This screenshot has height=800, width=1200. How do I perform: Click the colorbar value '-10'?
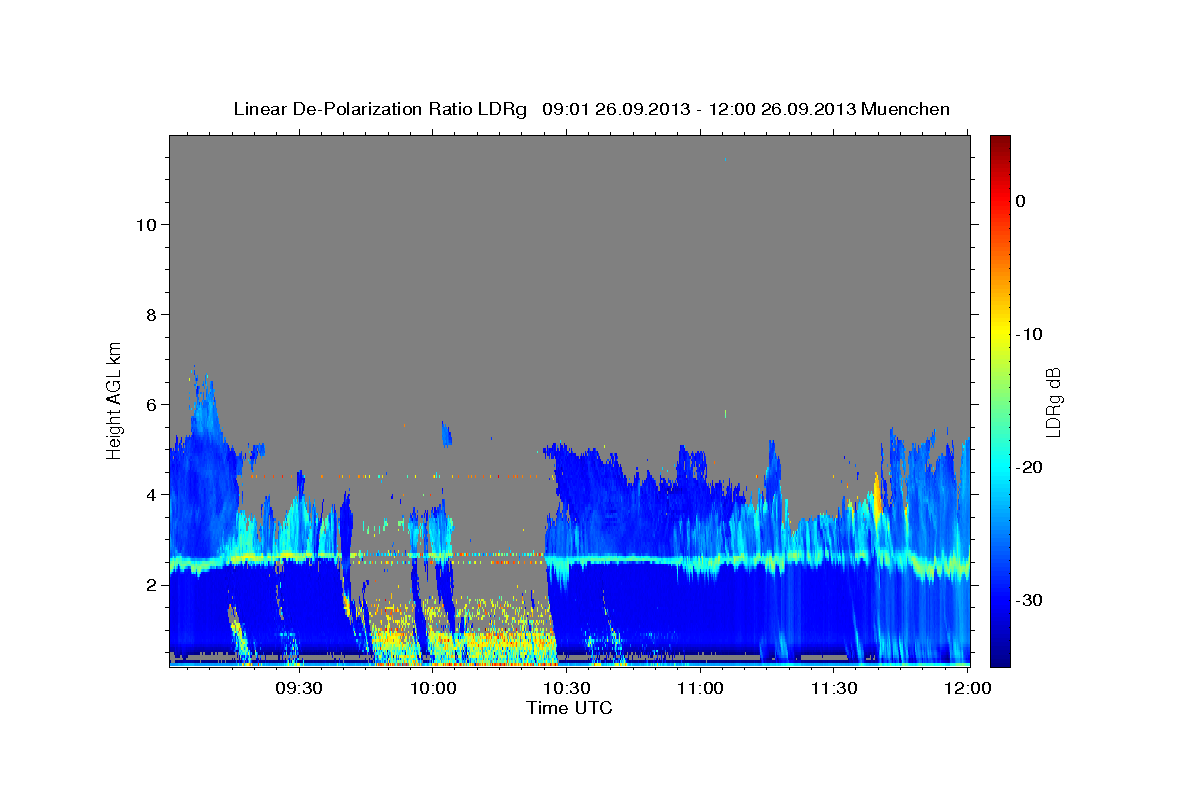pyautogui.click(x=1029, y=334)
